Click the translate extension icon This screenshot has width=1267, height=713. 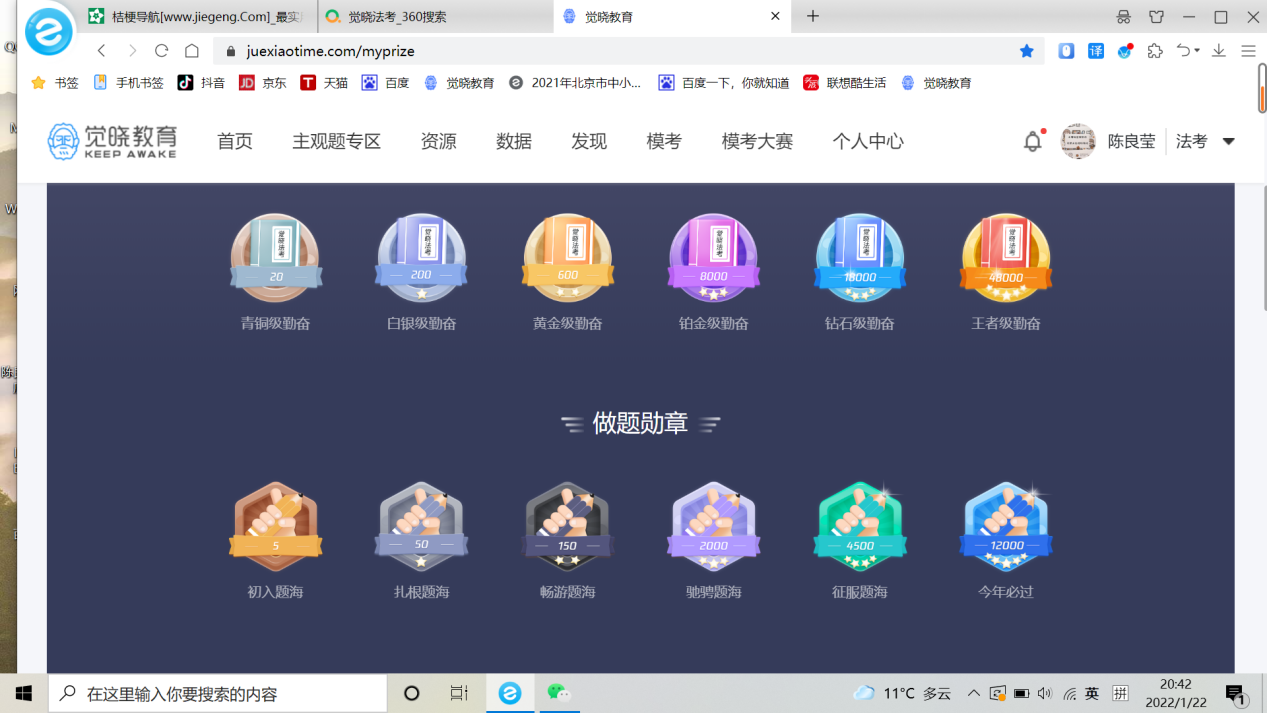1096,51
